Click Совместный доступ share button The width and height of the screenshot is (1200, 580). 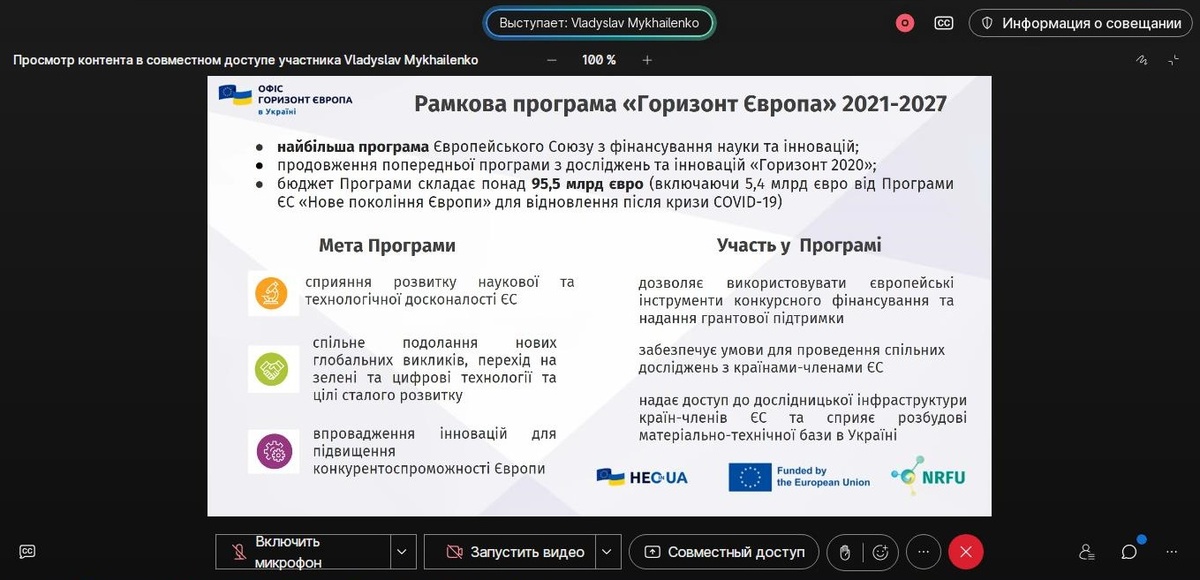[x=724, y=552]
